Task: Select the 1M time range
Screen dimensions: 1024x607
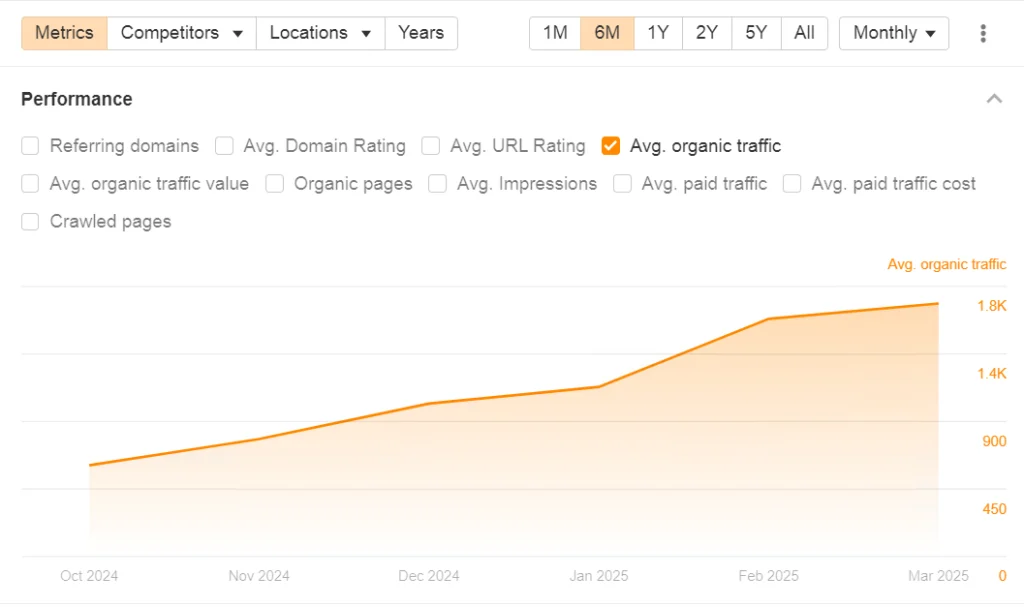Action: tap(555, 33)
